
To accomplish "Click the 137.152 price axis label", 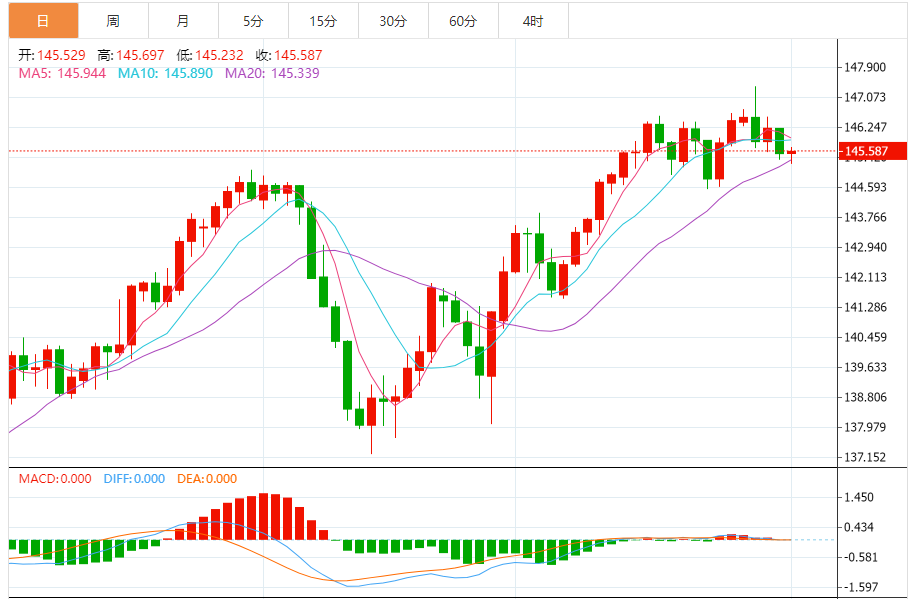I will click(865, 457).
